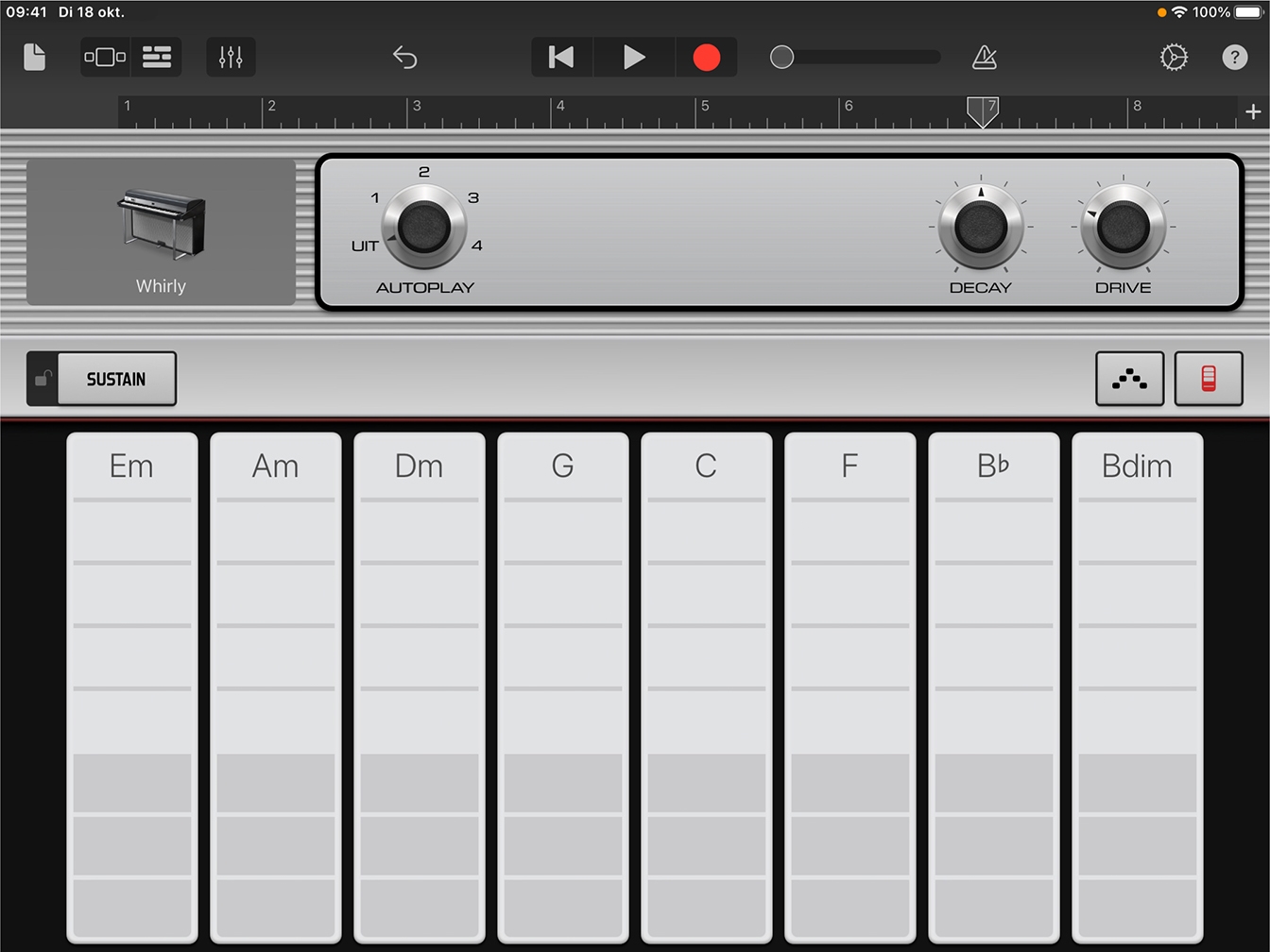Start recording with the red Record button

pyautogui.click(x=706, y=57)
